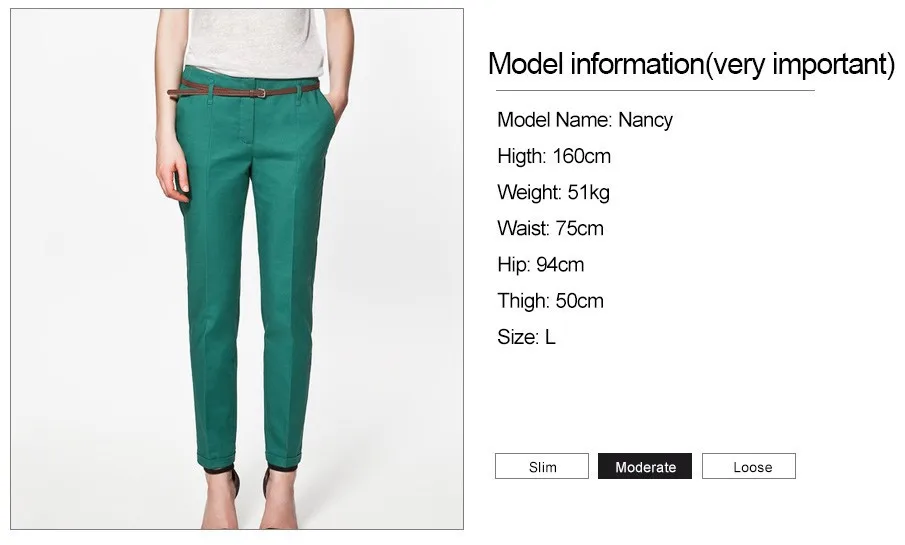The width and height of the screenshot is (905, 545).
Task: Select the Model Name: Nancy text
Action: tap(585, 120)
